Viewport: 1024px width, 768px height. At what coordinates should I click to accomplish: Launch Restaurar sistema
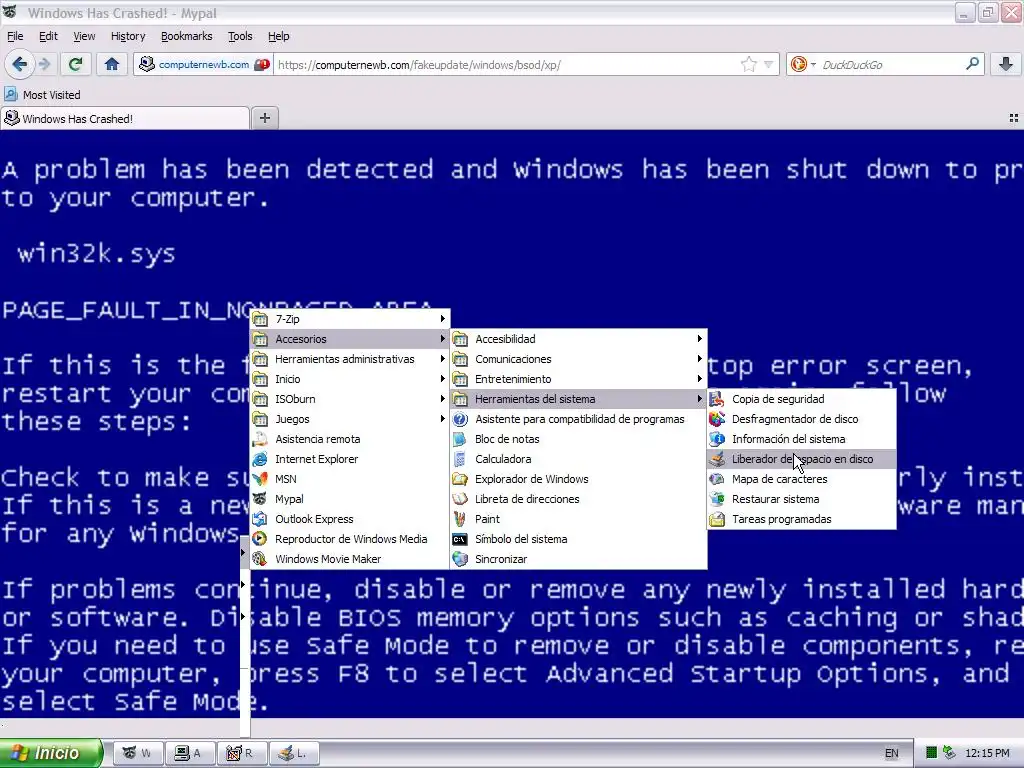click(x=801, y=499)
